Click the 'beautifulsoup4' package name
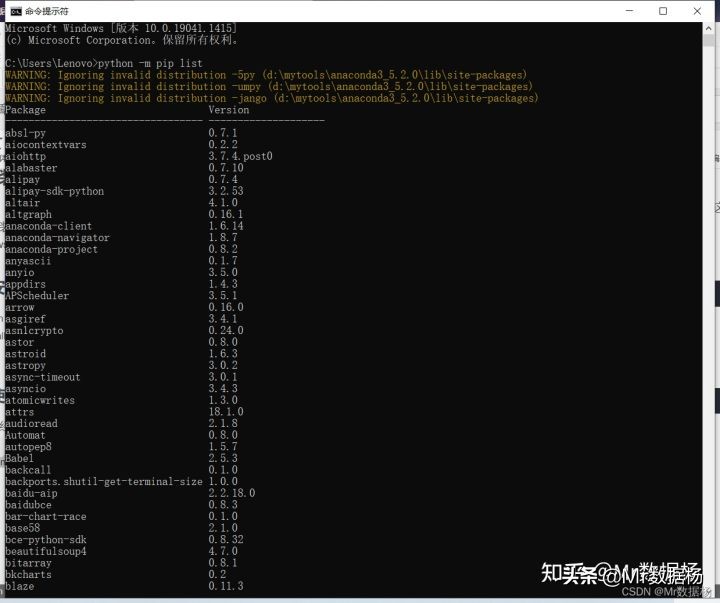 (46, 552)
